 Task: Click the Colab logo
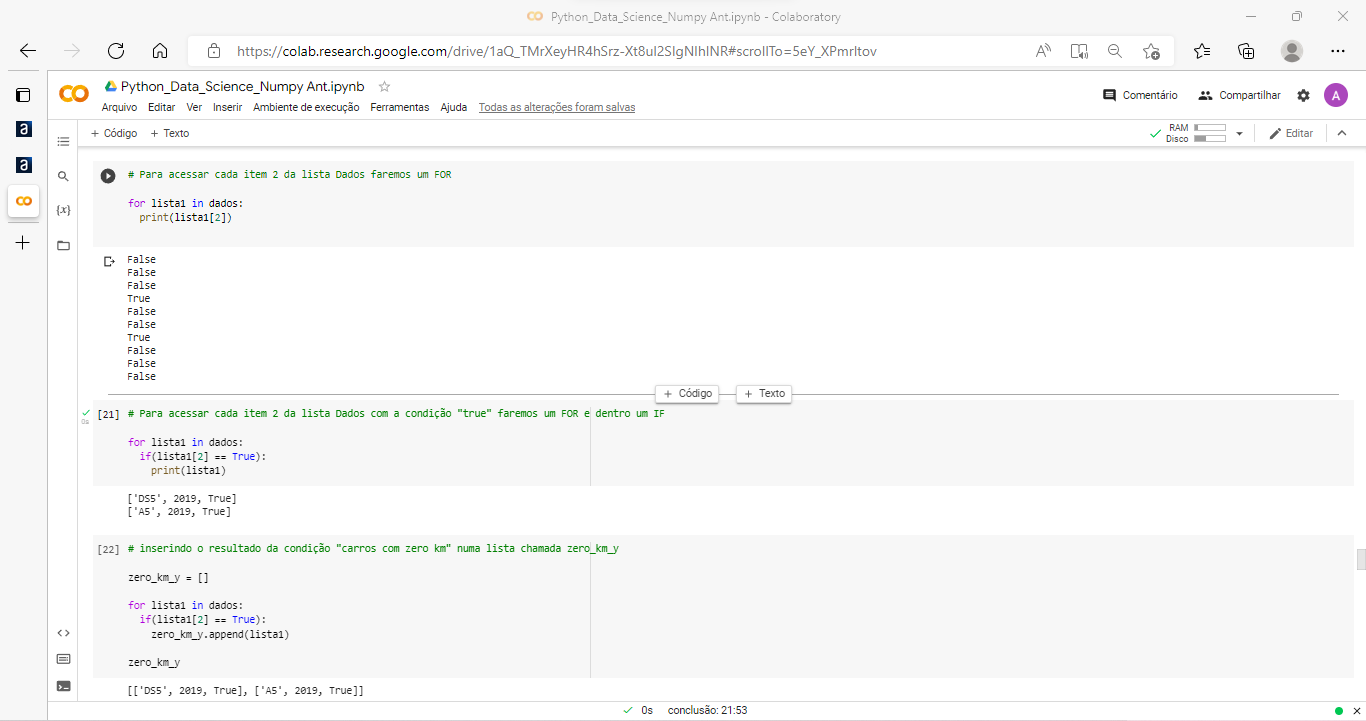[x=74, y=94]
